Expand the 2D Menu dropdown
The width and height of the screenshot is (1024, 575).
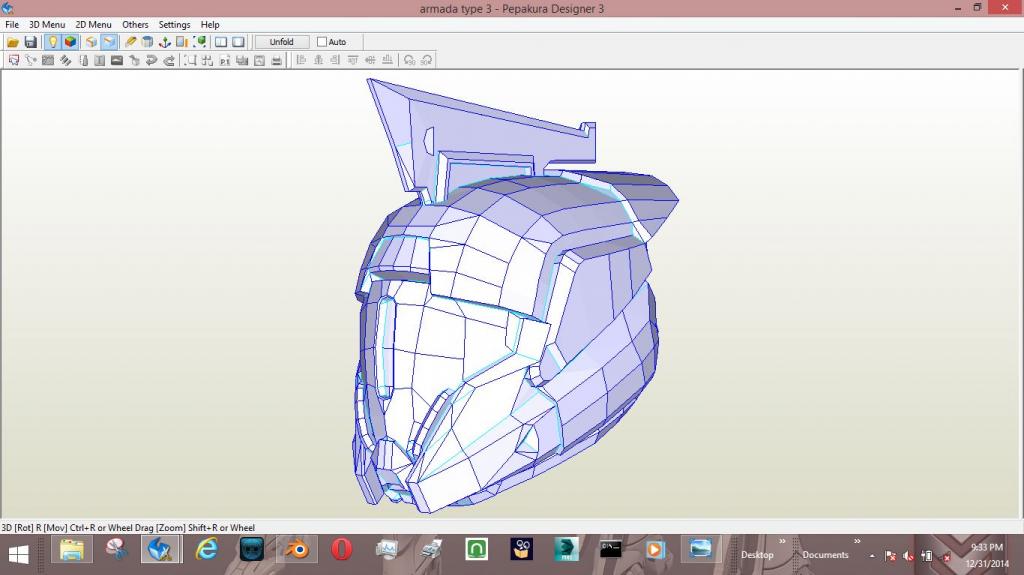point(93,24)
